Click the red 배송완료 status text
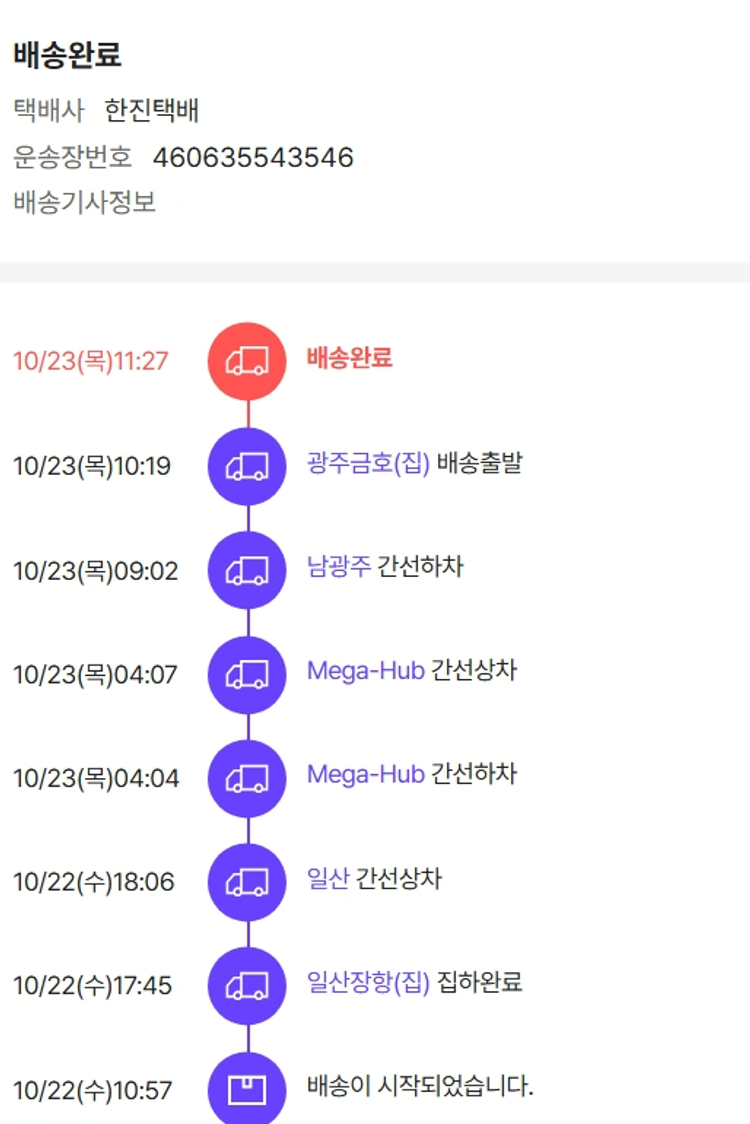The width and height of the screenshot is (750, 1124). pos(349,357)
